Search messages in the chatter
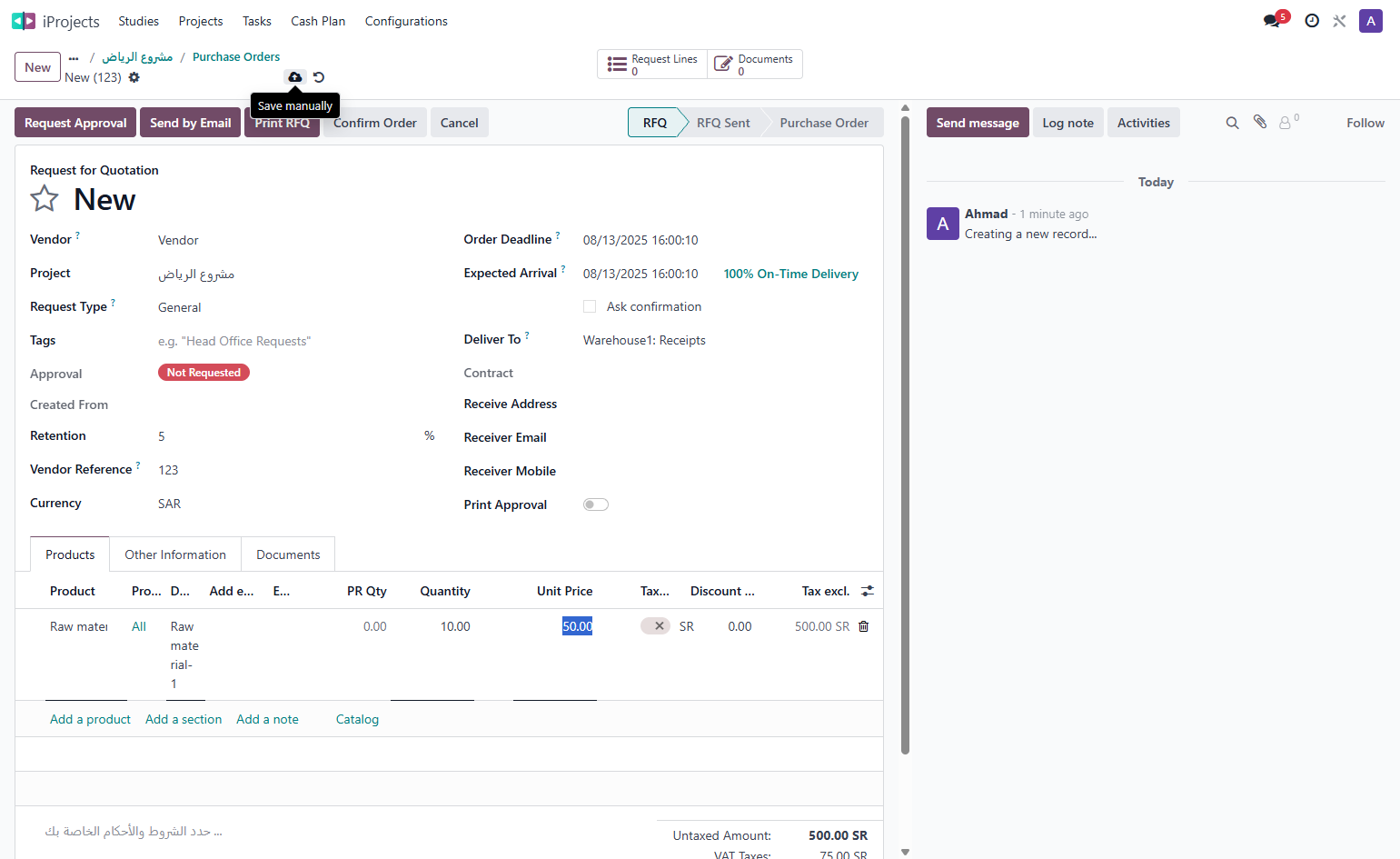Viewport: 1400px width, 859px height. [1232, 123]
